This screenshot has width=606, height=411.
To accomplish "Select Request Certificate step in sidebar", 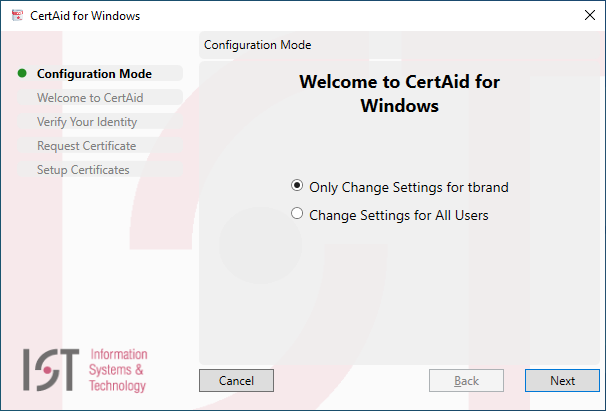I will 100,145.
